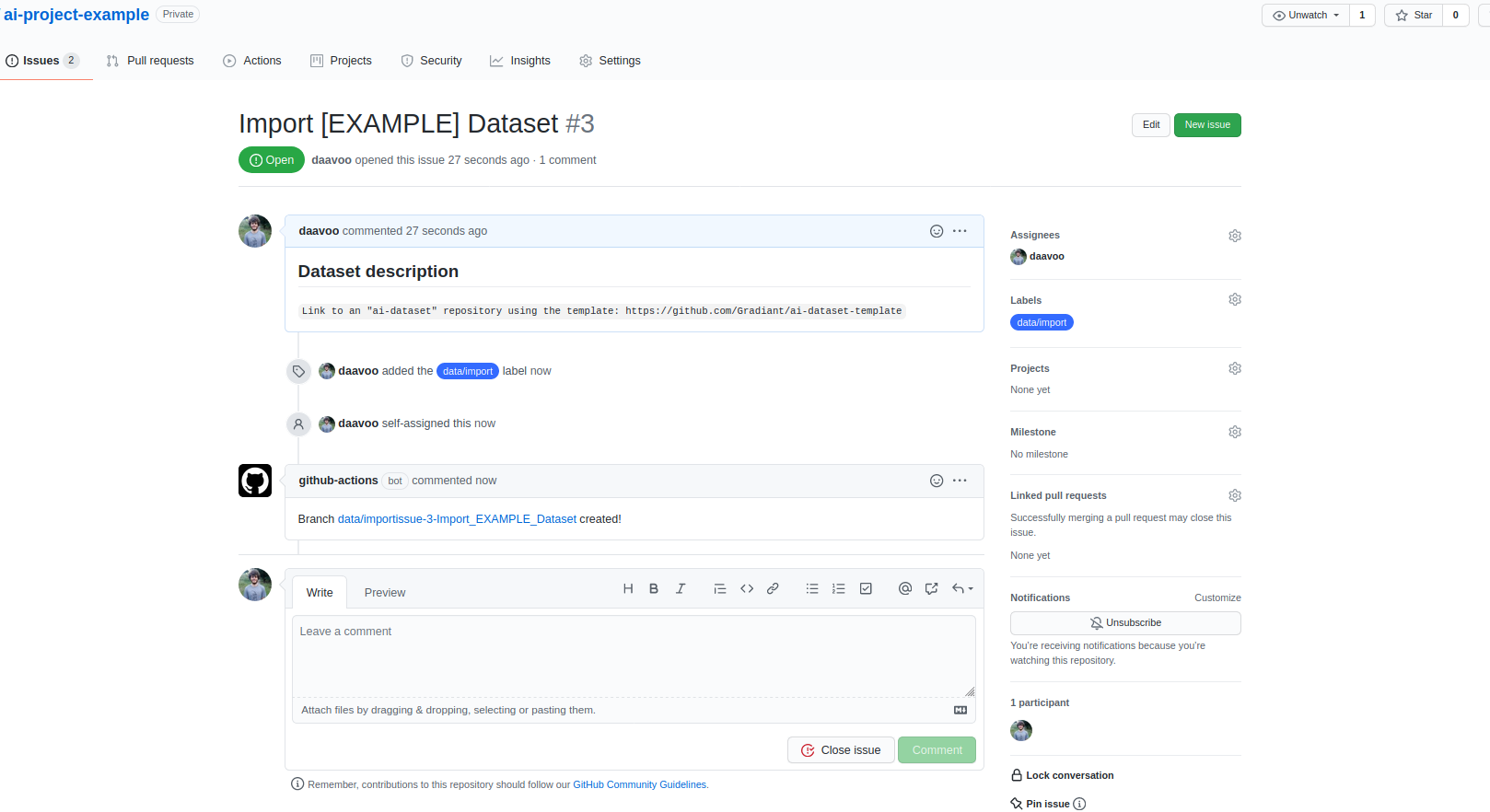The image size is (1490, 812).
Task: Add a link using the link icon
Action: tap(773, 589)
